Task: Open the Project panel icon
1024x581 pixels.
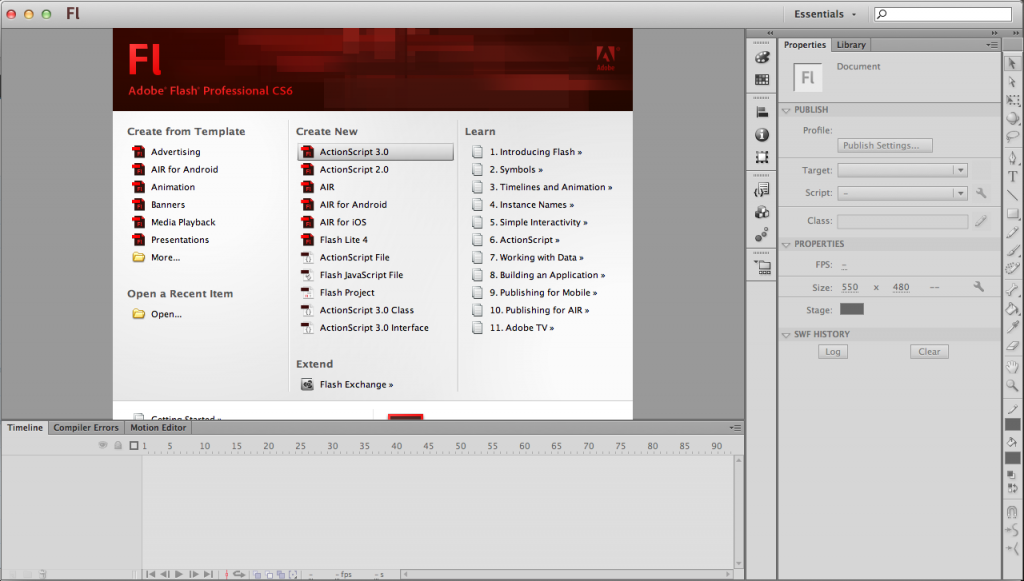Action: pos(761,267)
